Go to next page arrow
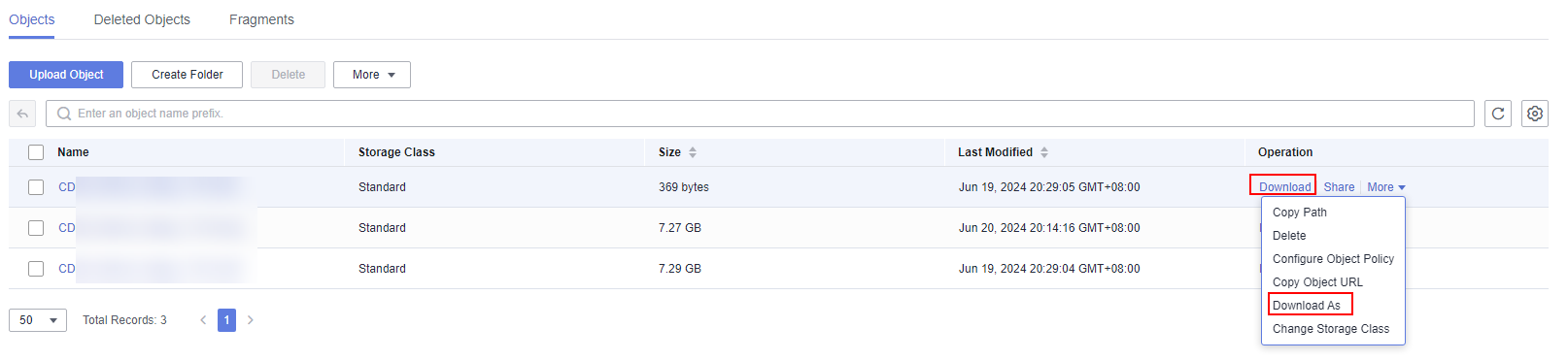 (251, 320)
